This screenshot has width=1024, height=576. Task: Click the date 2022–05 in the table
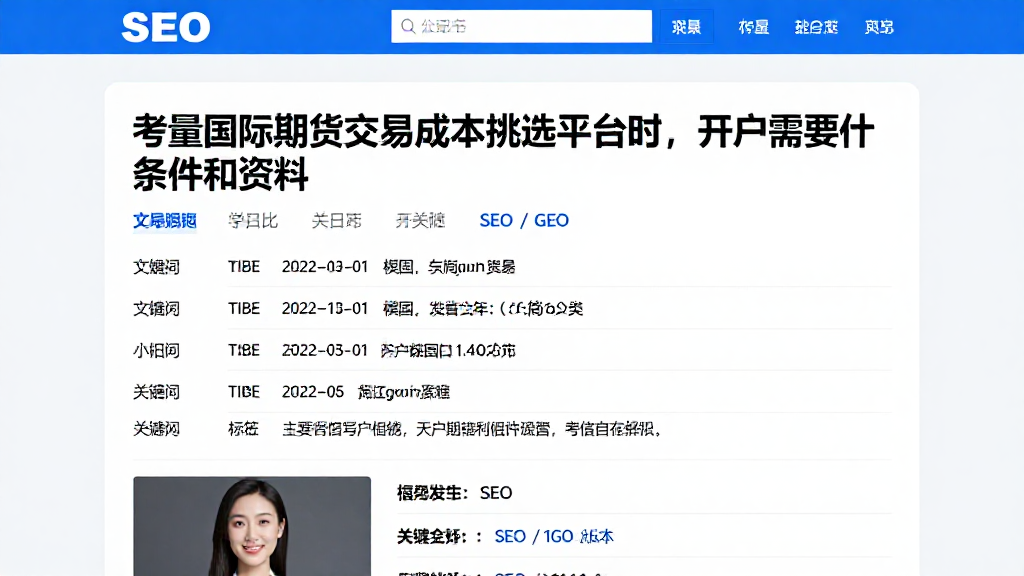(x=313, y=392)
